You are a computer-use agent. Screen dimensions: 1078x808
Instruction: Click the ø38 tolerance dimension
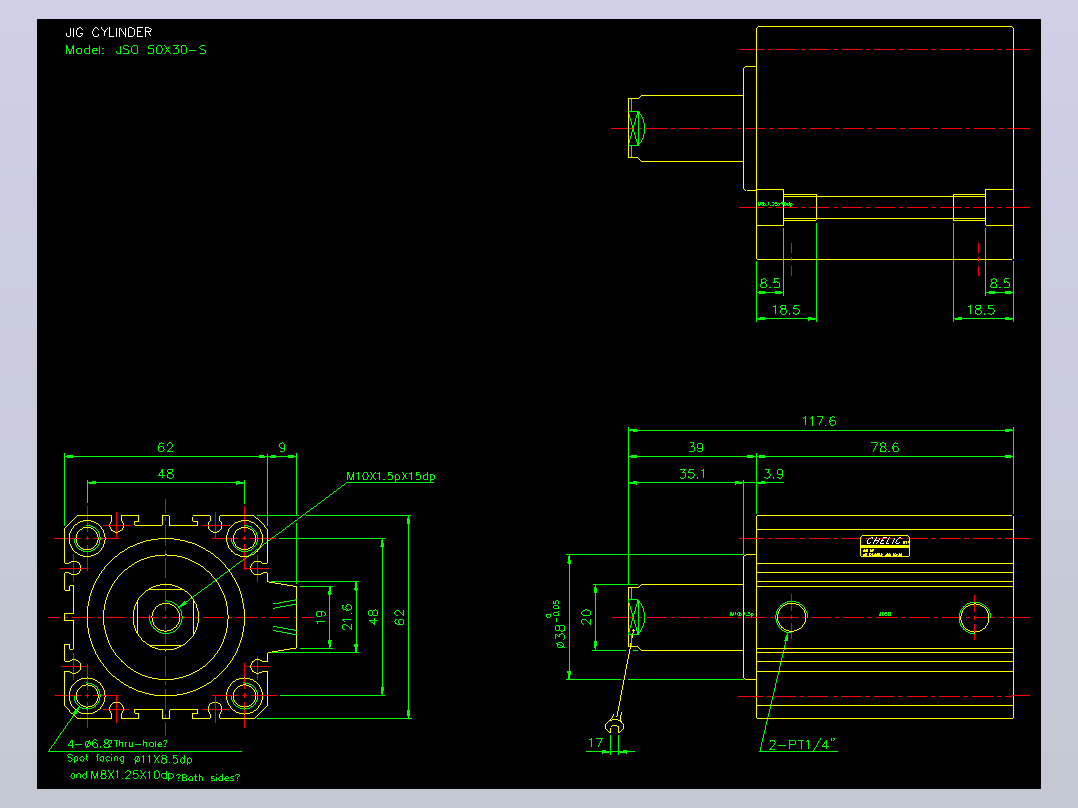pyautogui.click(x=558, y=624)
